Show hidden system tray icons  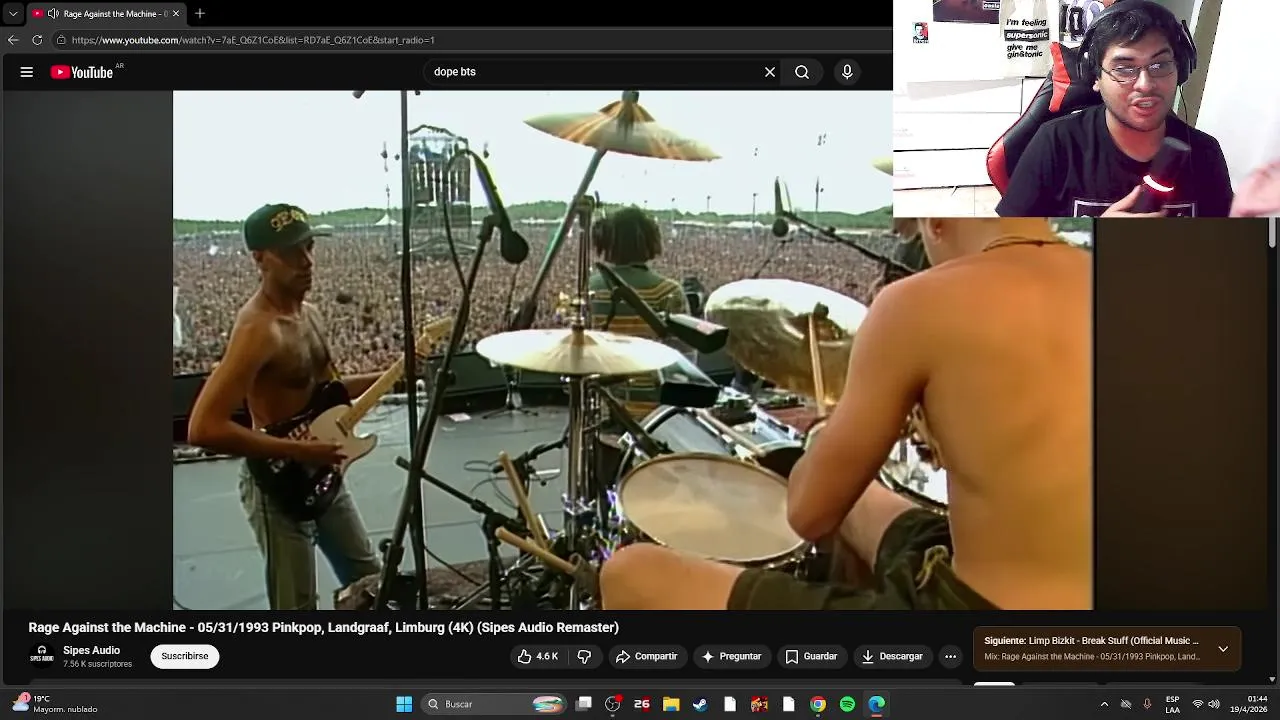(1104, 704)
